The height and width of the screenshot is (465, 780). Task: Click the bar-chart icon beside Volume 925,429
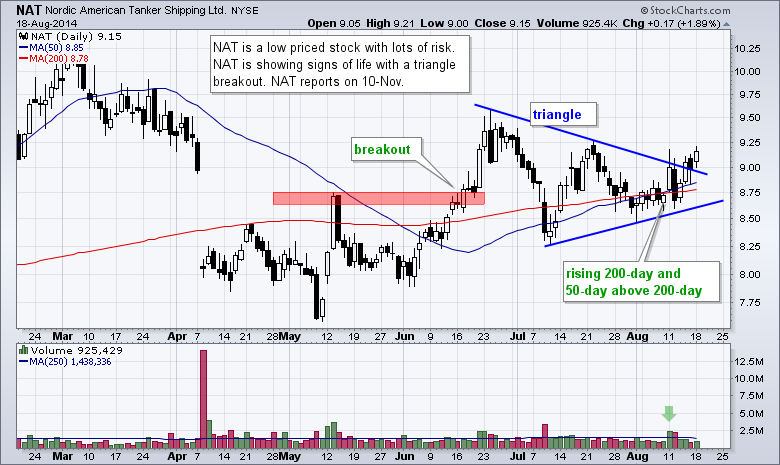coord(23,350)
